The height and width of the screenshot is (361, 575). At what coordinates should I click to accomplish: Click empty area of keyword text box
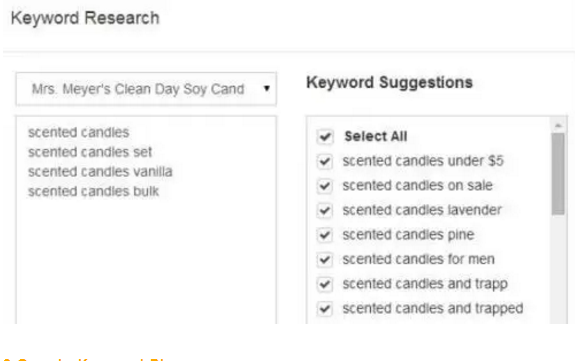click(146, 260)
